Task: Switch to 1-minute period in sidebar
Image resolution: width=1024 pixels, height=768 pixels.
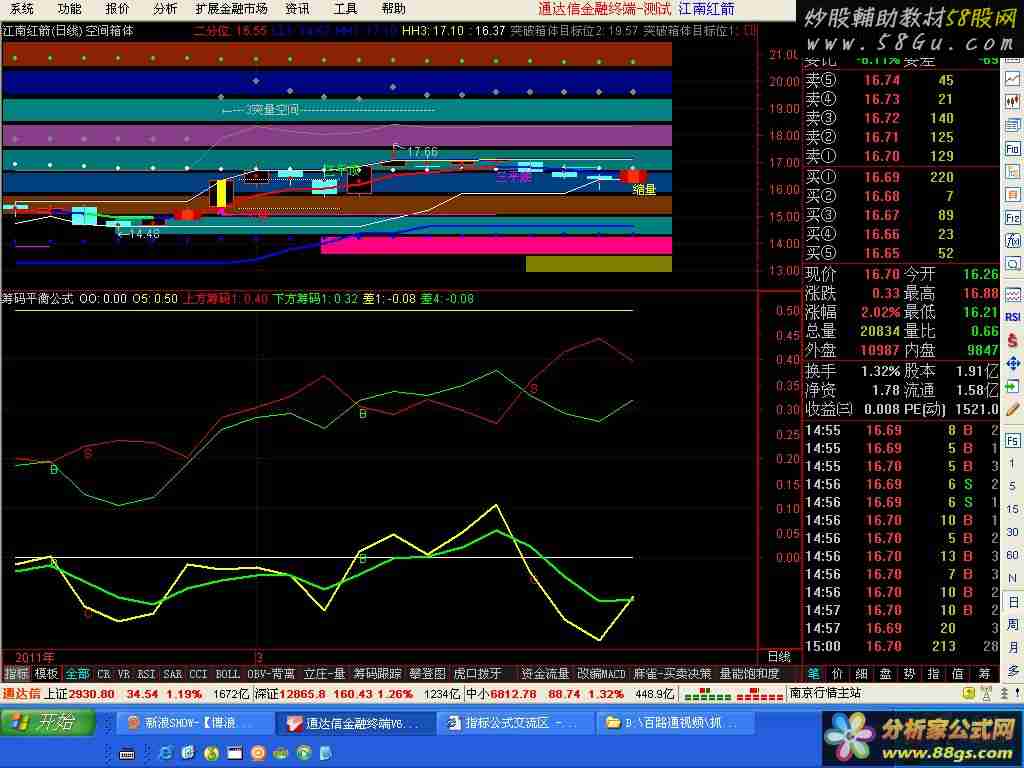Action: [x=1013, y=463]
